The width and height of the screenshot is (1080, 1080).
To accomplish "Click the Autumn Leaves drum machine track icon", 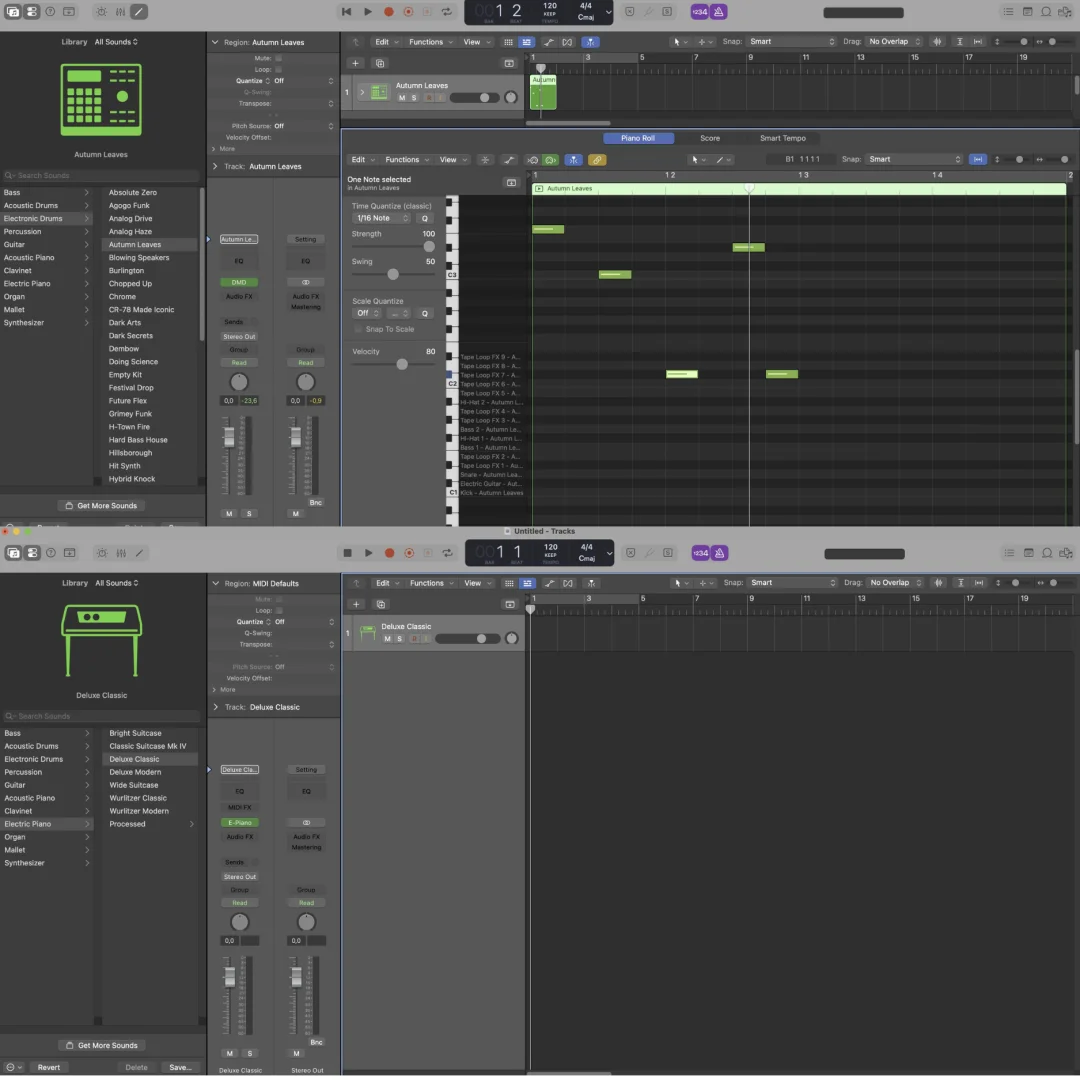I will (x=379, y=92).
